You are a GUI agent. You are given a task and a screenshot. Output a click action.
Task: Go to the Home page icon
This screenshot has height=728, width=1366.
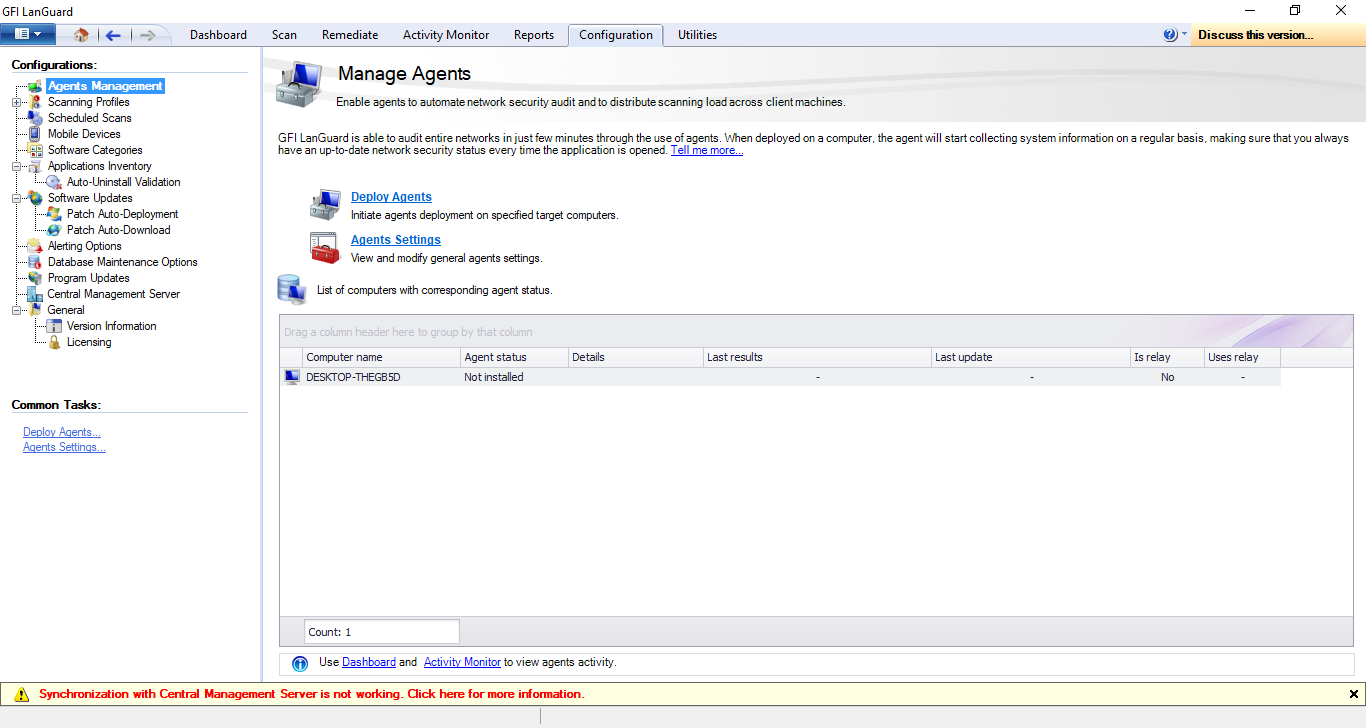pos(81,35)
